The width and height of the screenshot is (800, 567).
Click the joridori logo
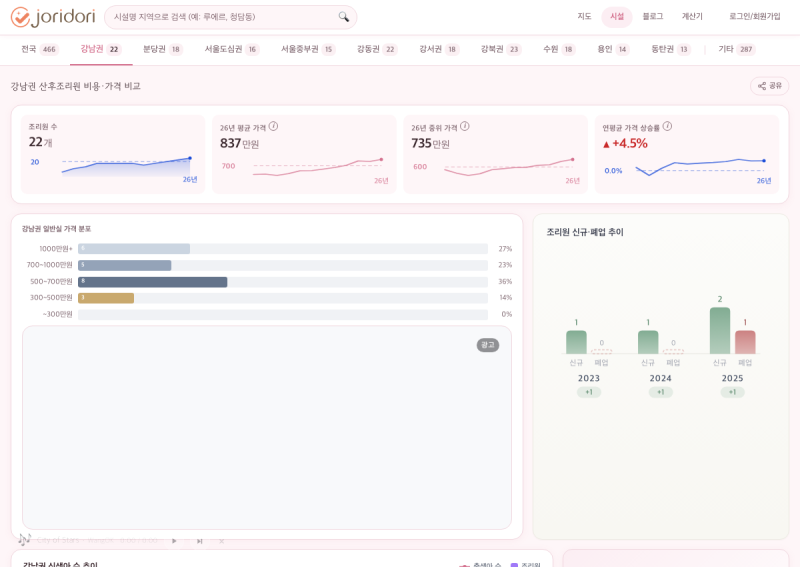tap(53, 17)
